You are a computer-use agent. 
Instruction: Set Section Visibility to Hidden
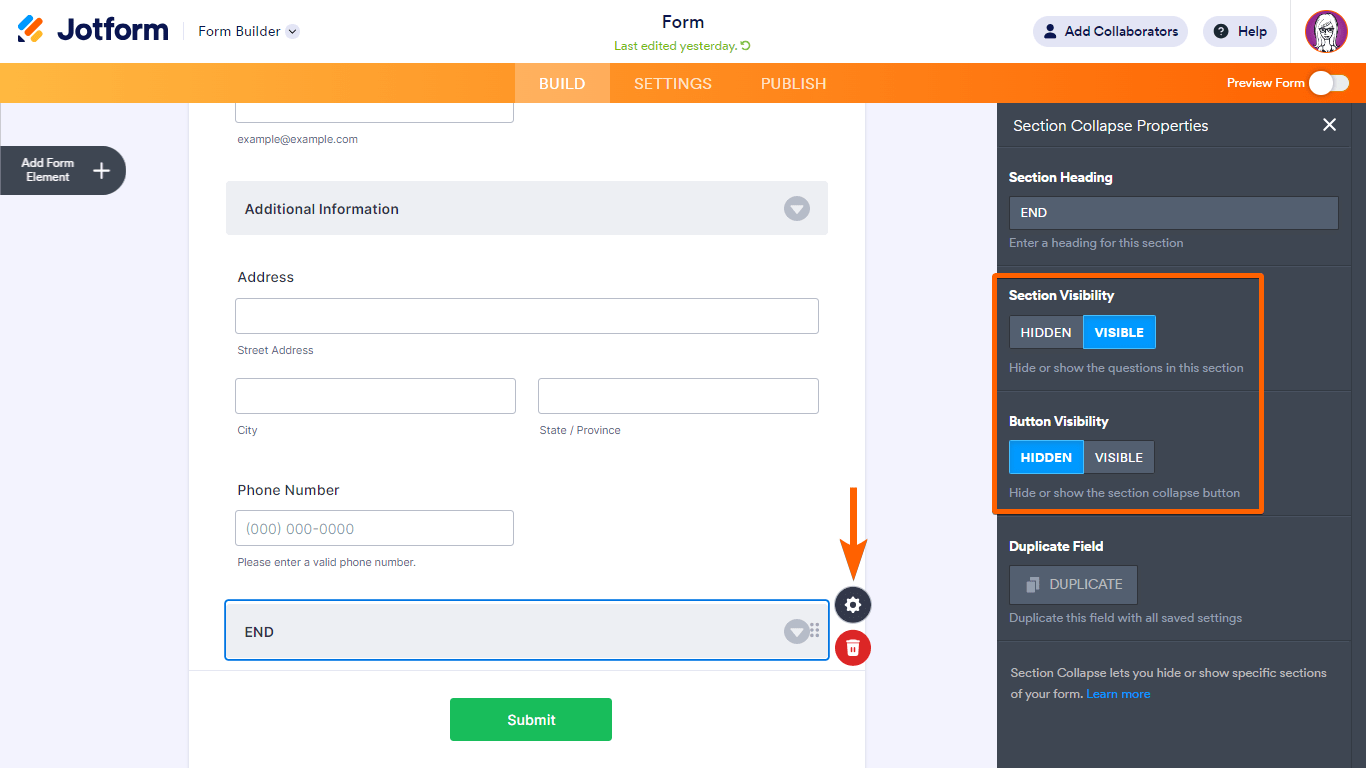point(1046,332)
